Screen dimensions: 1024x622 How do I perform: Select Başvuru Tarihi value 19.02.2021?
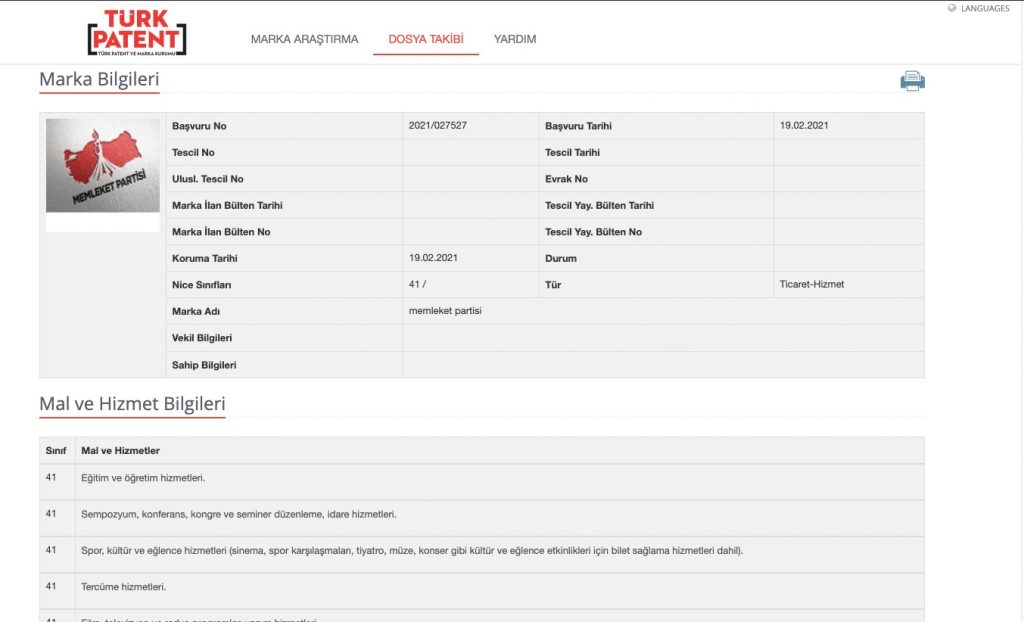(804, 125)
